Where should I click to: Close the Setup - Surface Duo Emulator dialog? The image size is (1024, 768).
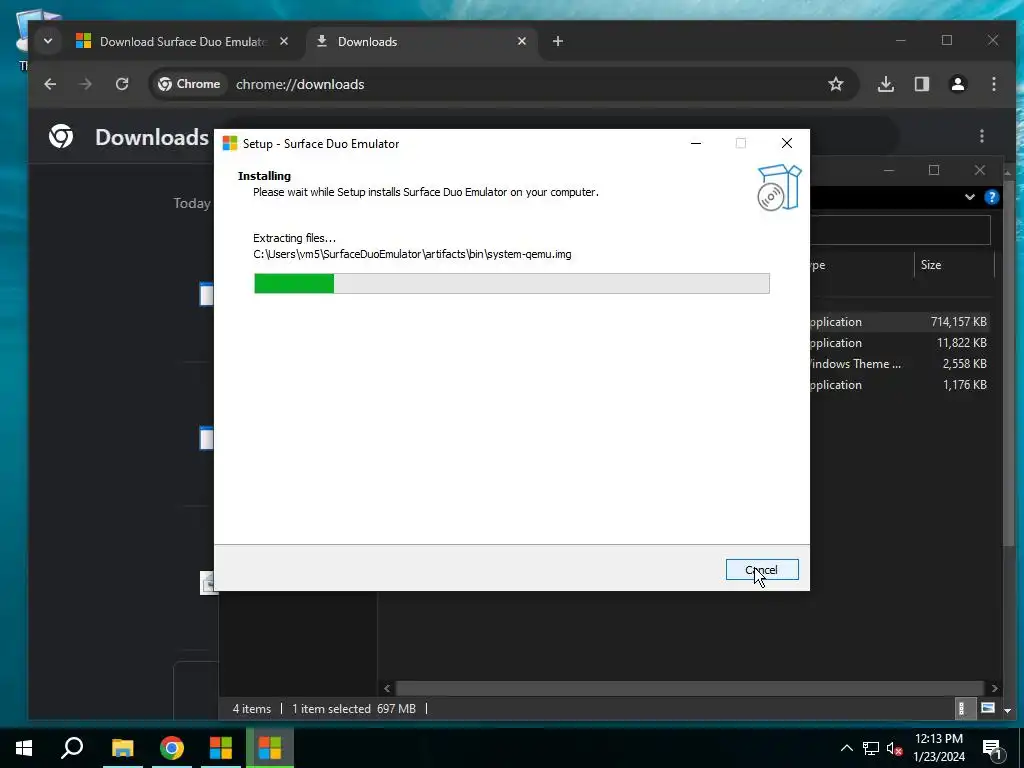pyautogui.click(x=787, y=143)
